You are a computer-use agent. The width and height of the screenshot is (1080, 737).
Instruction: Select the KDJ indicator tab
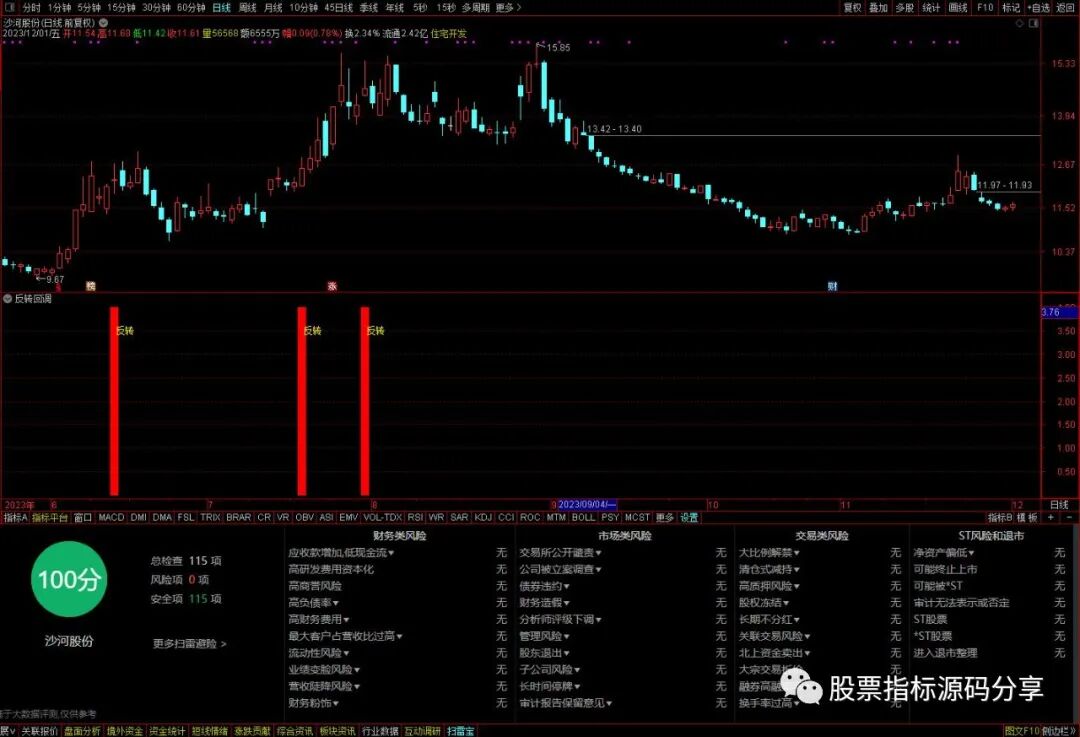483,517
